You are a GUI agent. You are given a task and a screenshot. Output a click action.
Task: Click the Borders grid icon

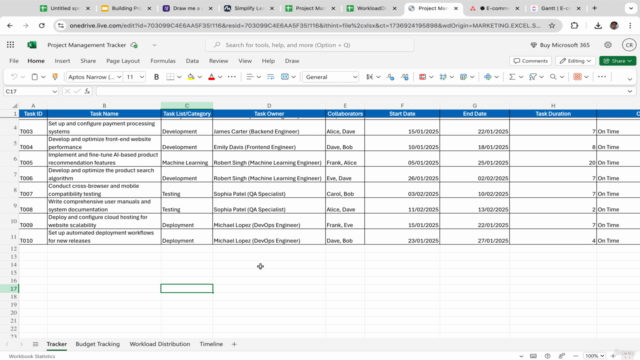[x=170, y=77]
